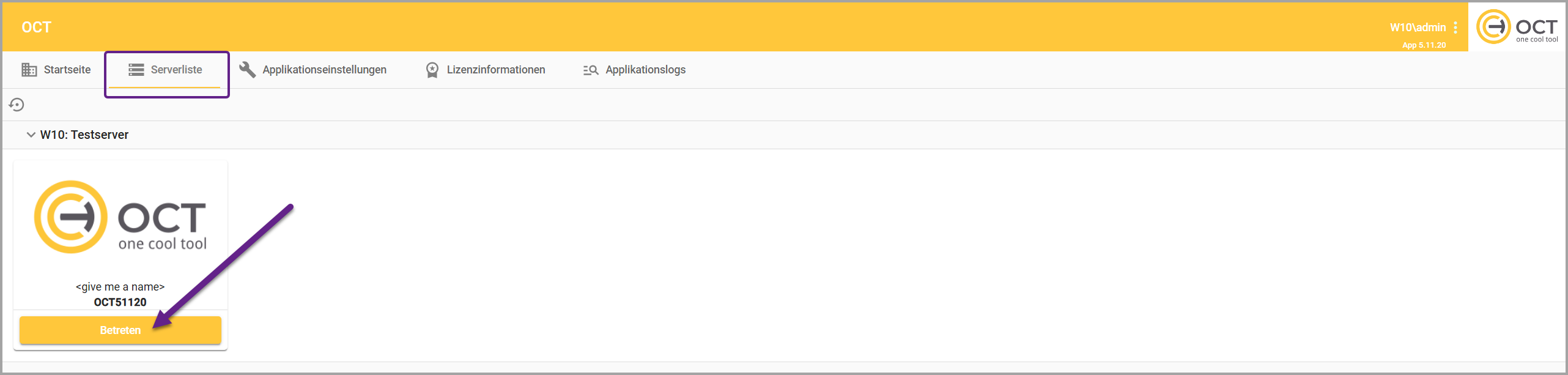Image resolution: width=1568 pixels, height=375 pixels.
Task: Open the Applikationseinstellungen tab
Action: pyautogui.click(x=324, y=70)
